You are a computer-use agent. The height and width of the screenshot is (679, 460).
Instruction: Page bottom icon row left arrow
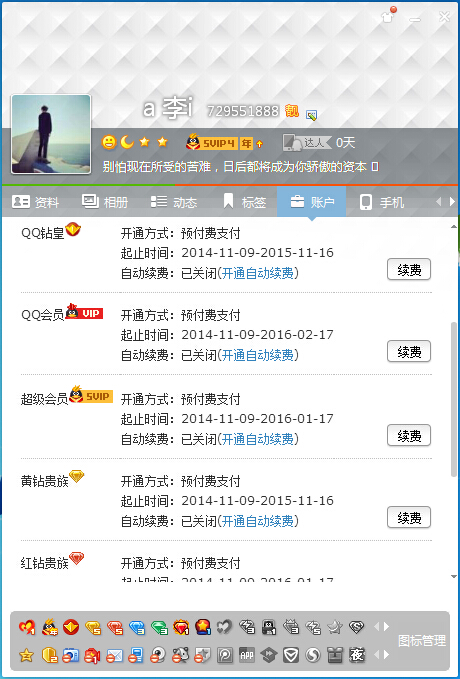pos(377,655)
